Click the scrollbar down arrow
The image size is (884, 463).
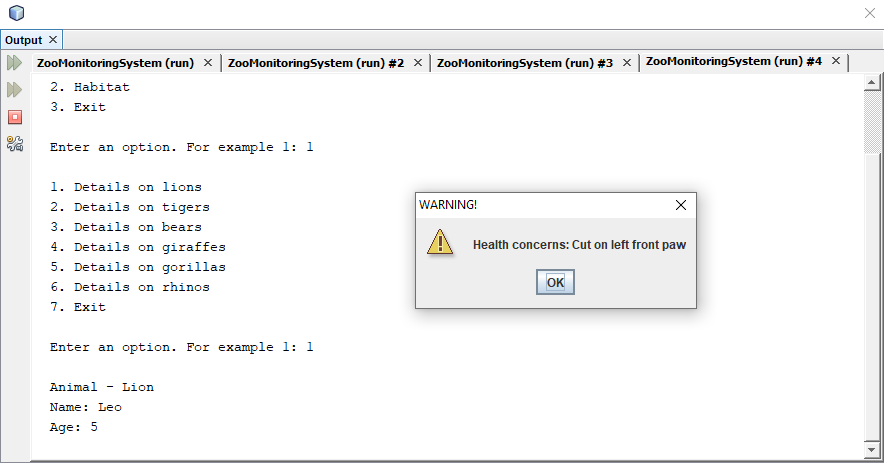pyautogui.click(x=872, y=449)
